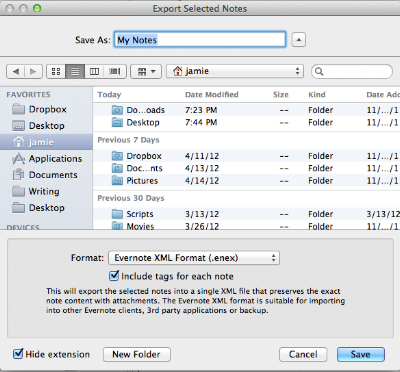Click the Save As name field
The height and width of the screenshot is (372, 400).
pos(200,40)
